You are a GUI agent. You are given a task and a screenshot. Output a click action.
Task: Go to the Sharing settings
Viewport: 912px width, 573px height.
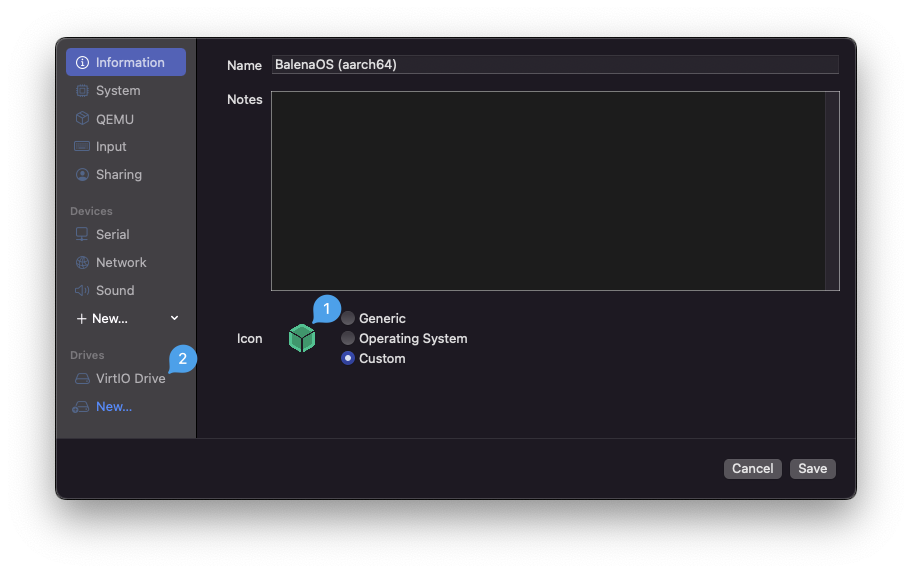(x=126, y=175)
